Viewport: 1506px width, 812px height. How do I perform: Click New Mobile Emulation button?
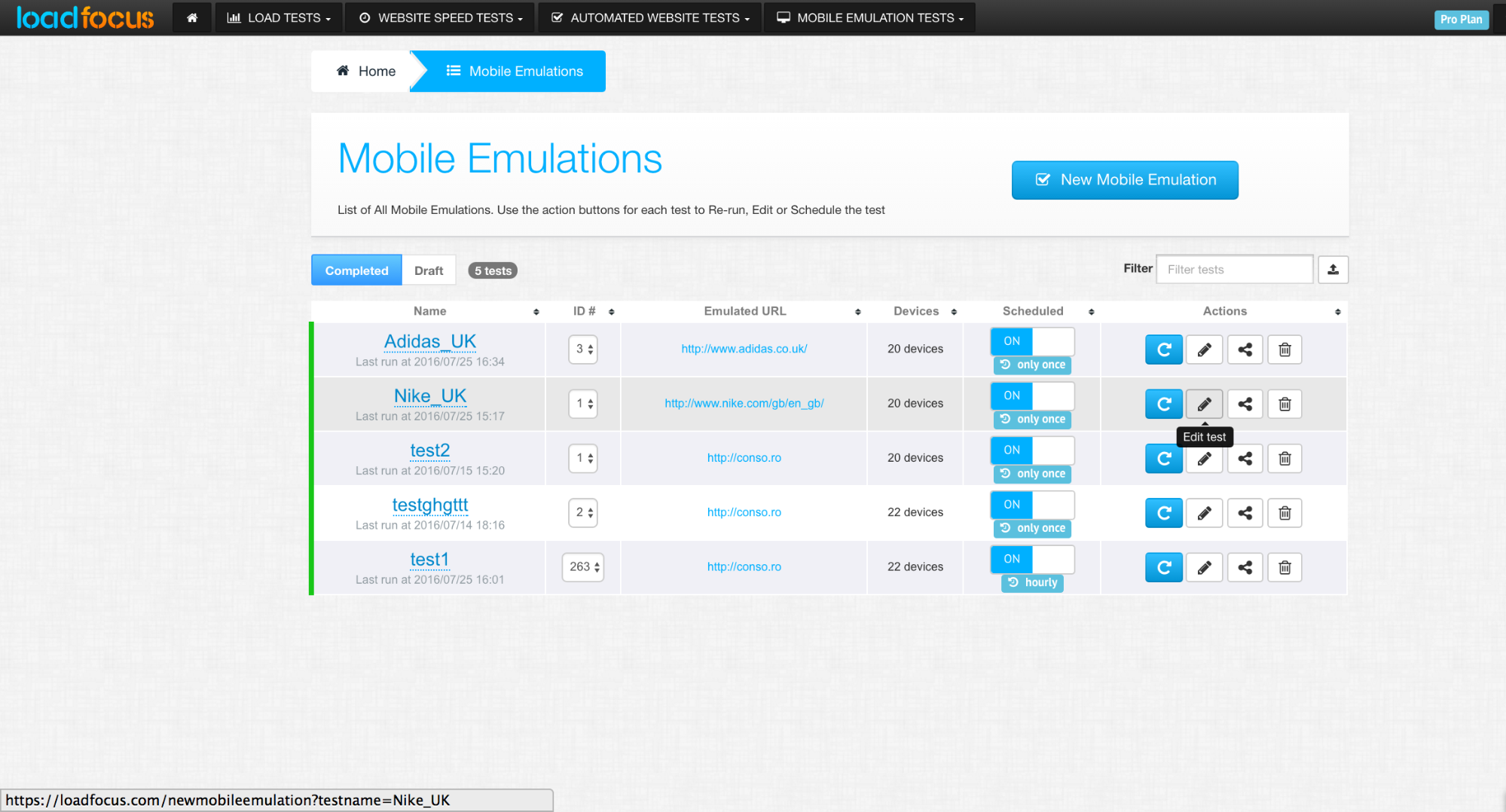tap(1125, 180)
